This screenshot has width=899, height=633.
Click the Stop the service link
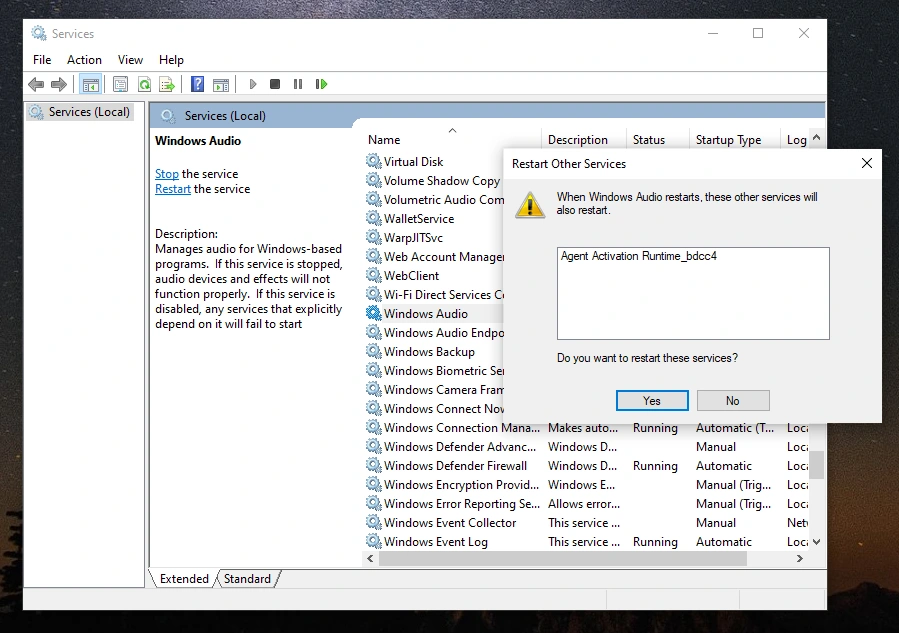(167, 174)
